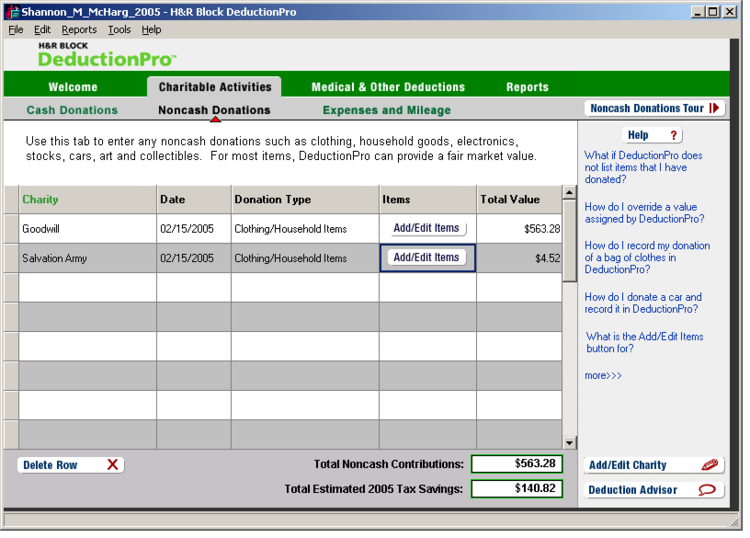
Task: Click the pencil icon on Add/Edit Charity
Action: pos(710,464)
